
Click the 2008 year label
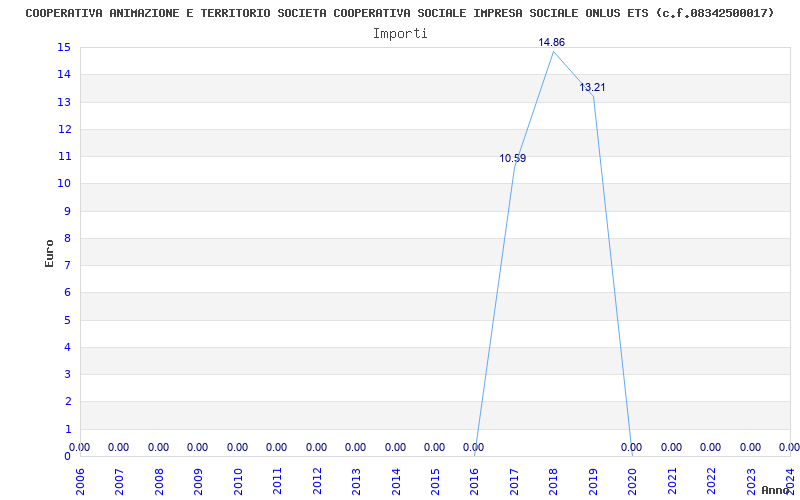159,481
